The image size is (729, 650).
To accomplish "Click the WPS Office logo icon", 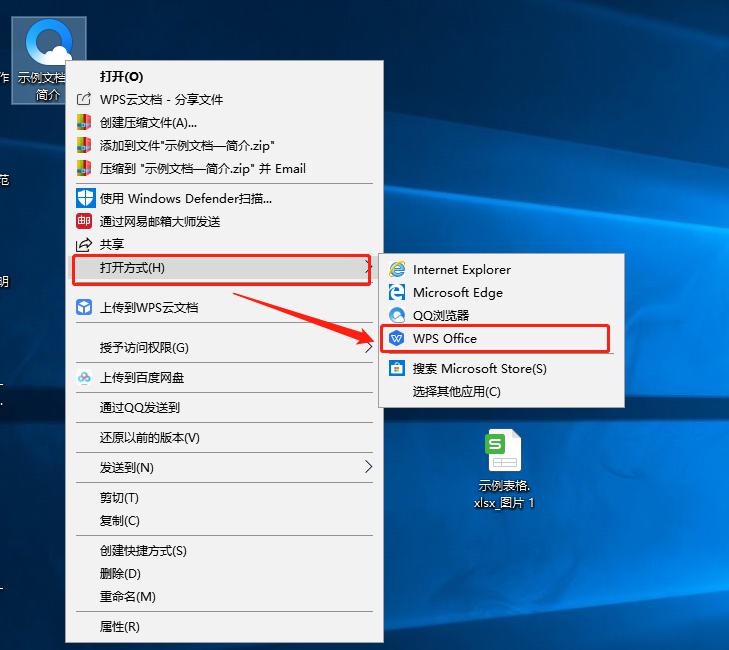I will 397,338.
